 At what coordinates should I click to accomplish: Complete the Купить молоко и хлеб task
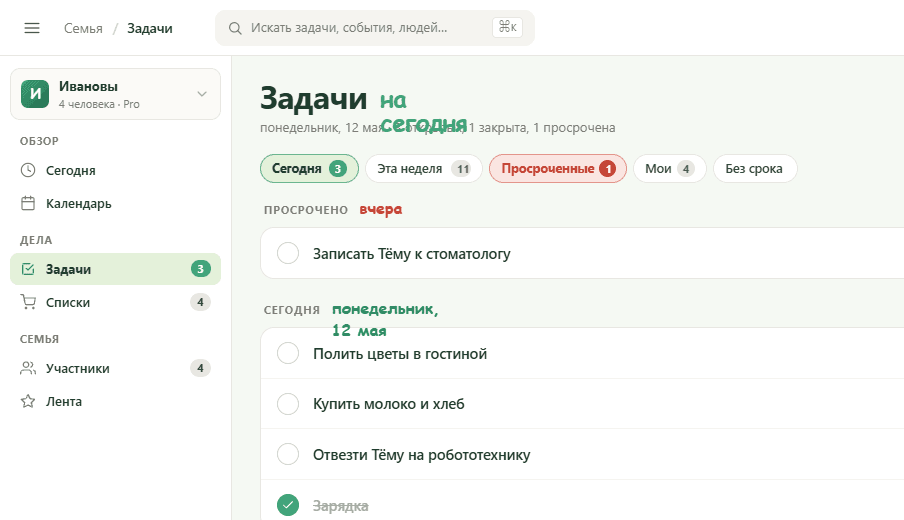288,404
